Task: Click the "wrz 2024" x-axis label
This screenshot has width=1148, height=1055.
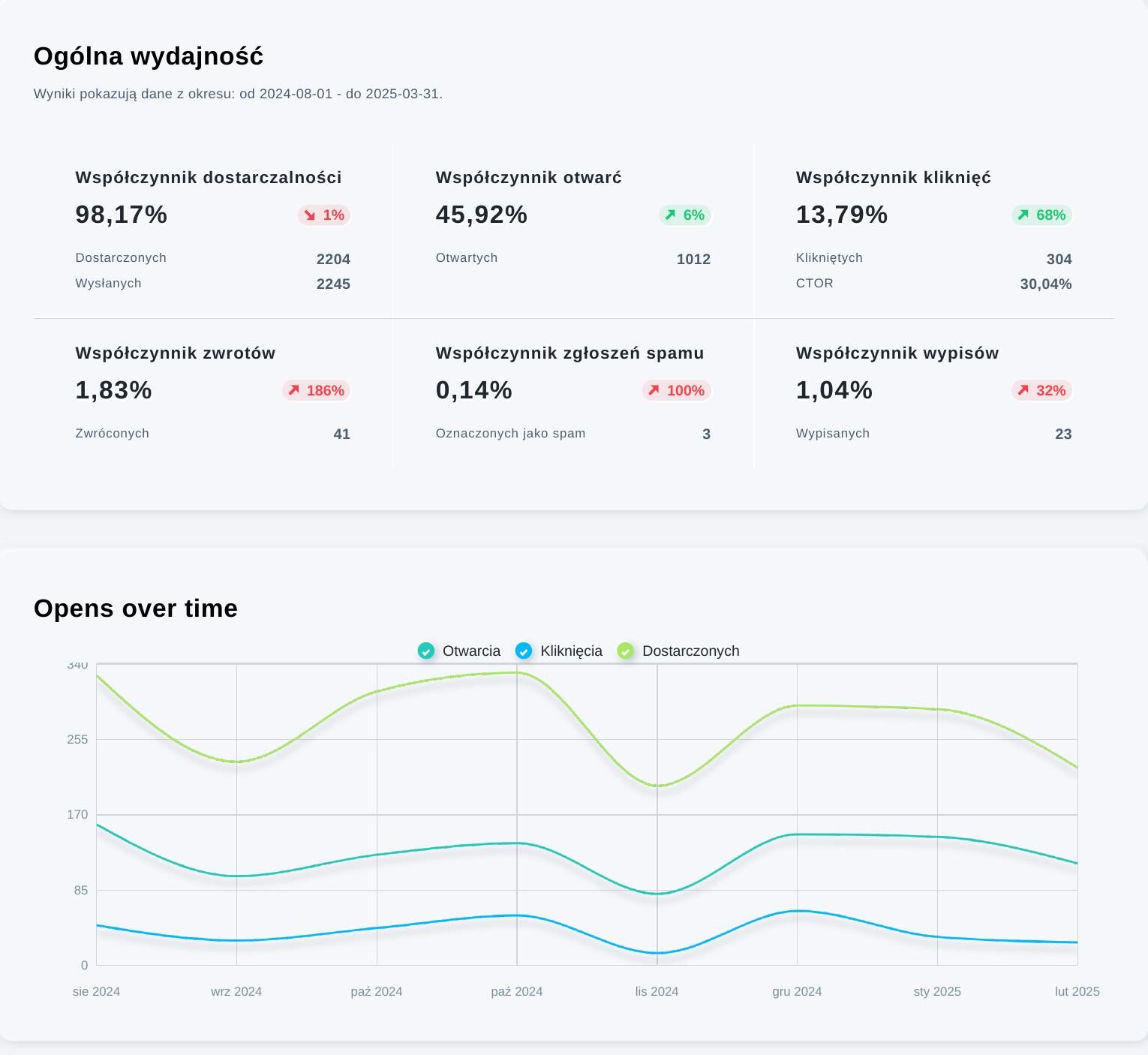Action: (x=236, y=991)
